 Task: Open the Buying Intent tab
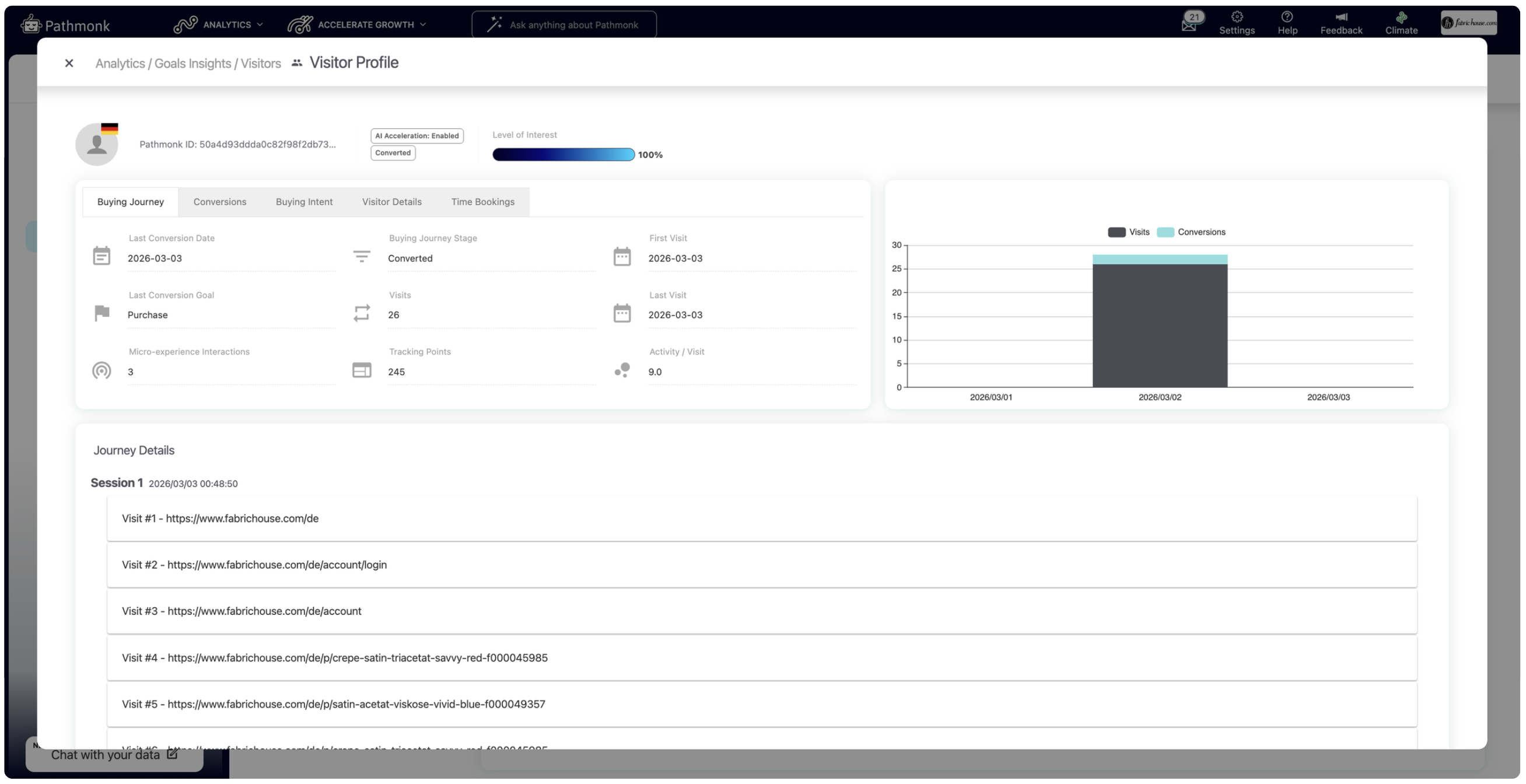pos(304,202)
